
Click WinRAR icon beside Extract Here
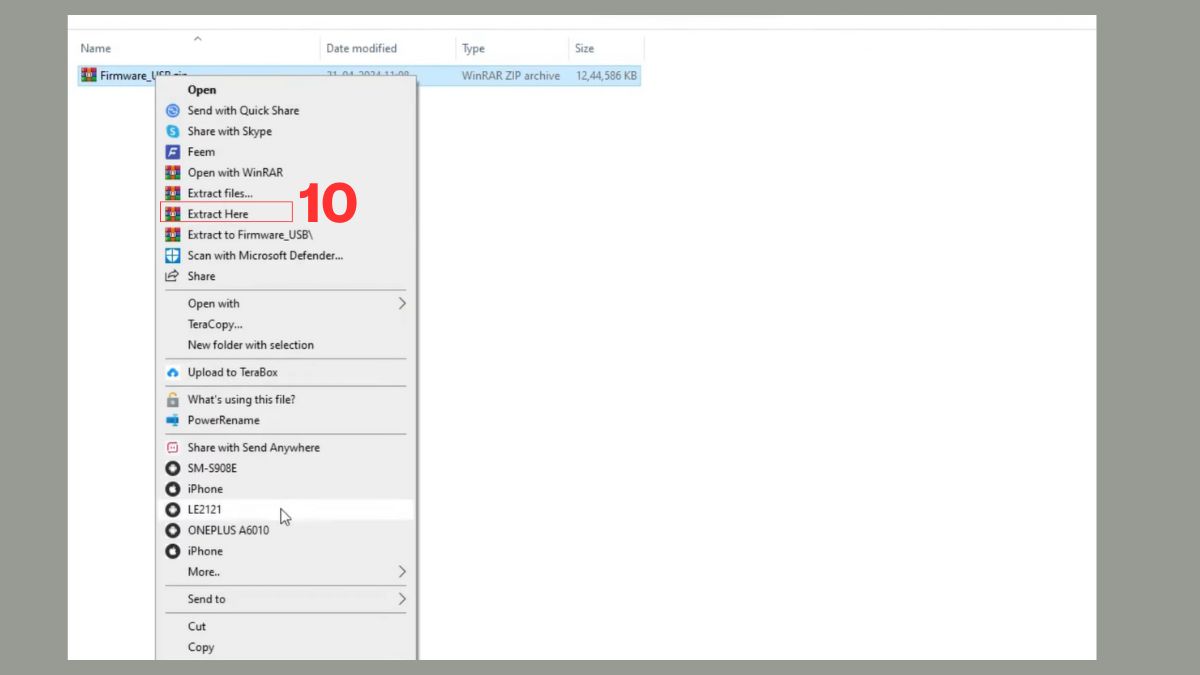coord(172,214)
